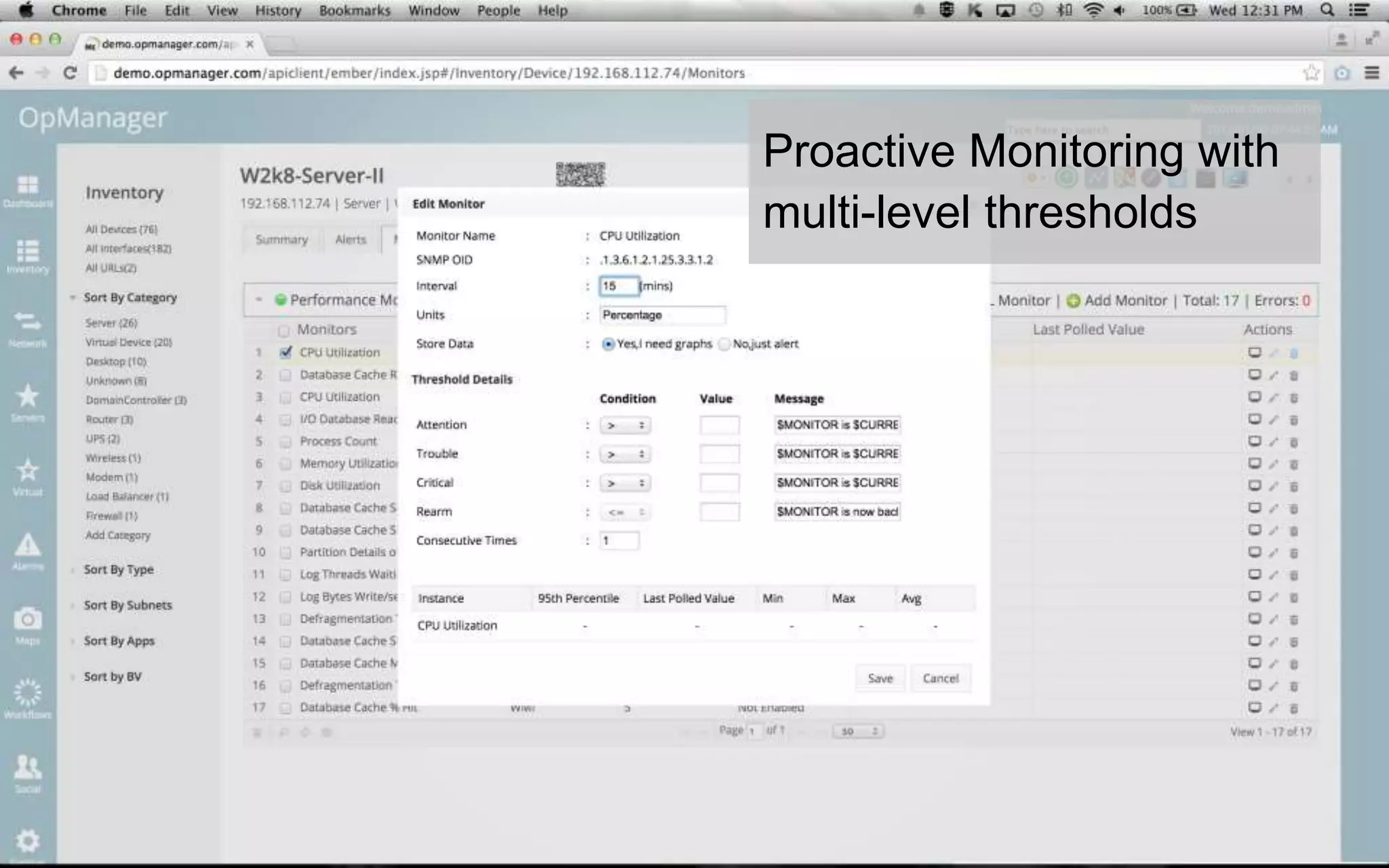Open Chrome File menu
The image size is (1389, 868).
click(135, 10)
